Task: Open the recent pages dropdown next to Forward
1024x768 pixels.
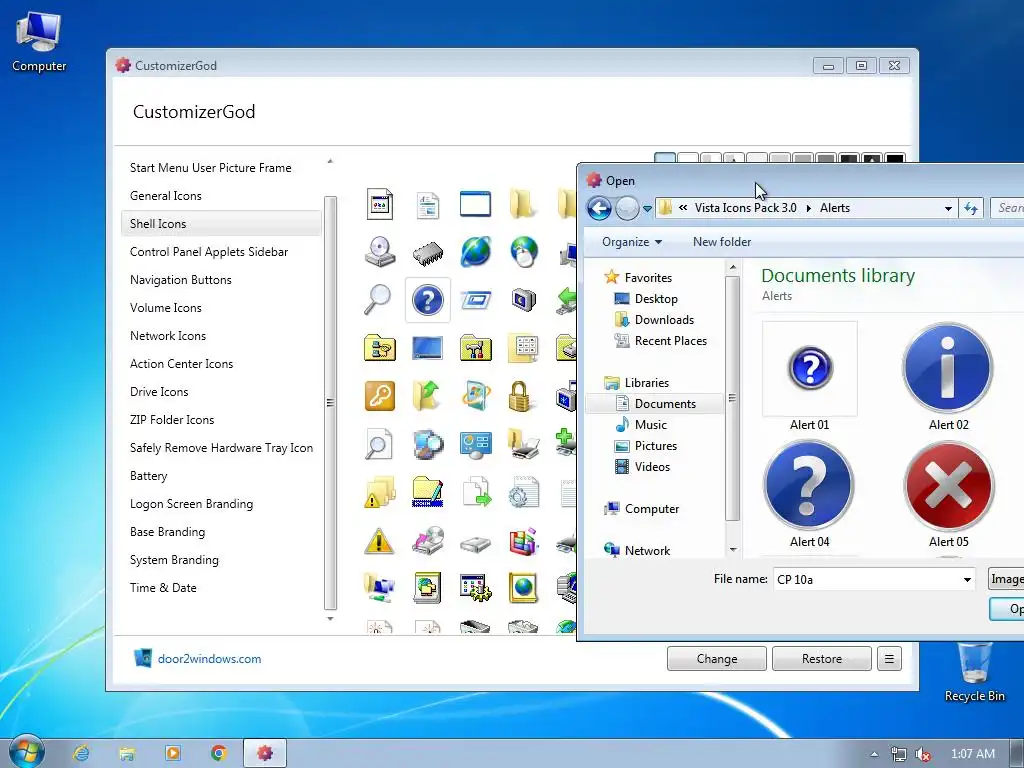Action: [x=647, y=209]
